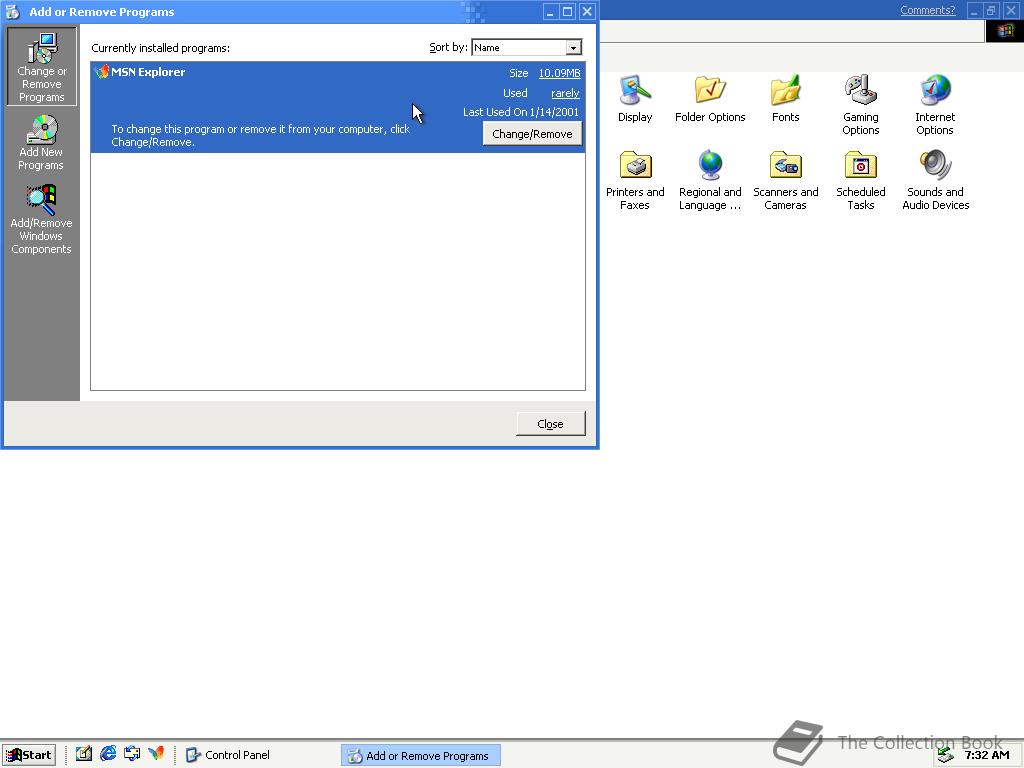Open Sounds and Audio Devices icon
The width and height of the screenshot is (1024, 768).
[x=935, y=180]
